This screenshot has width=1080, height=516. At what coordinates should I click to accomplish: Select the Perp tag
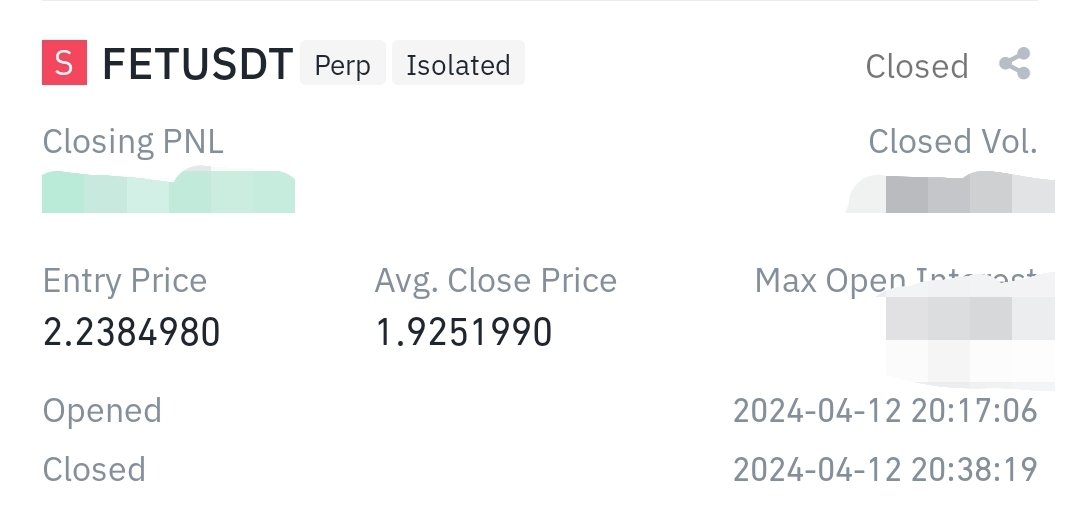(x=342, y=63)
